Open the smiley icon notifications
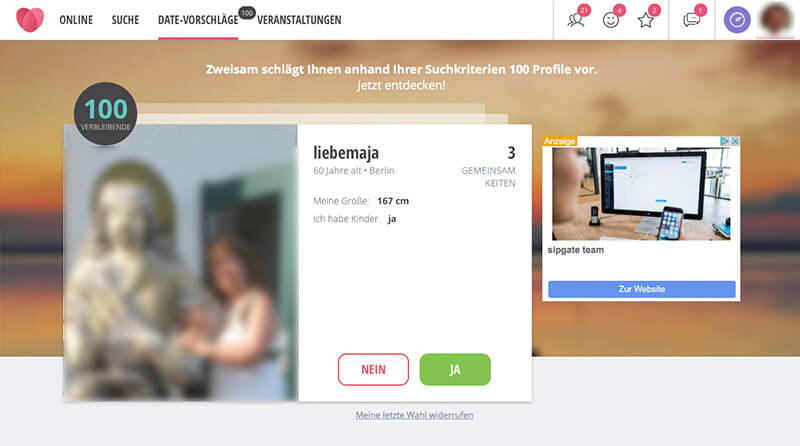Screen dimensions: 800x446 611,20
